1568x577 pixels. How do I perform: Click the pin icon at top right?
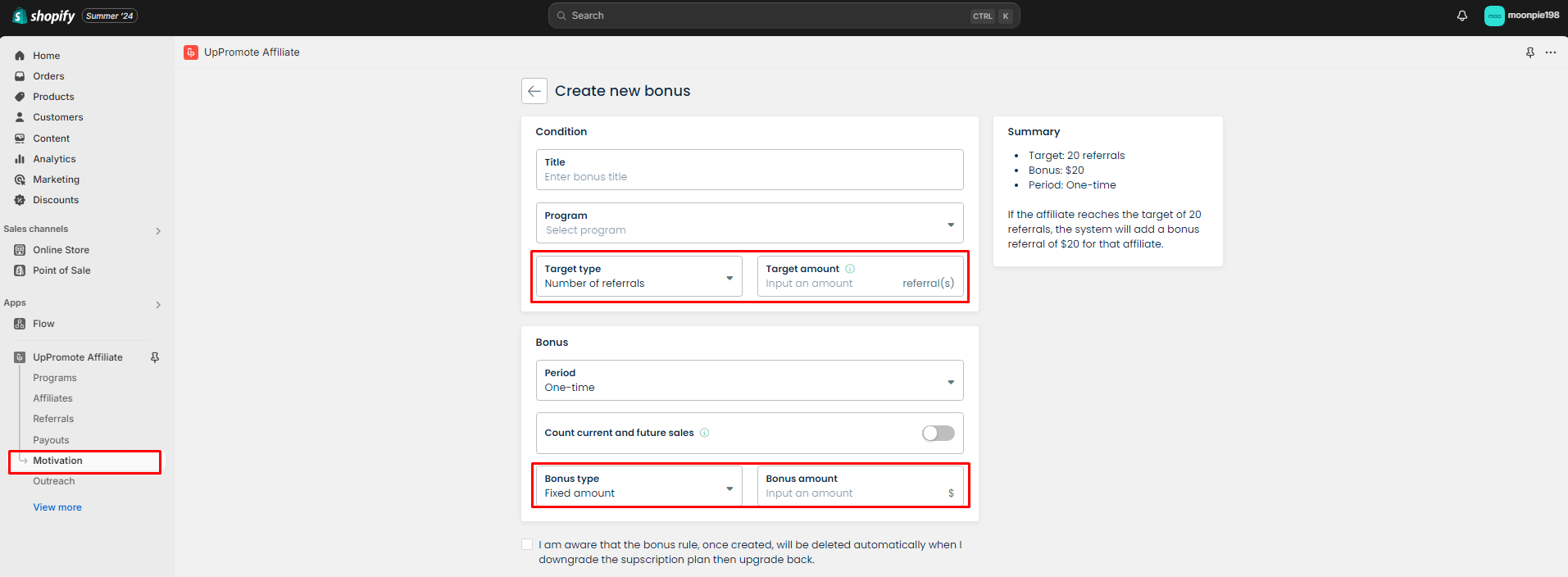(x=1529, y=52)
